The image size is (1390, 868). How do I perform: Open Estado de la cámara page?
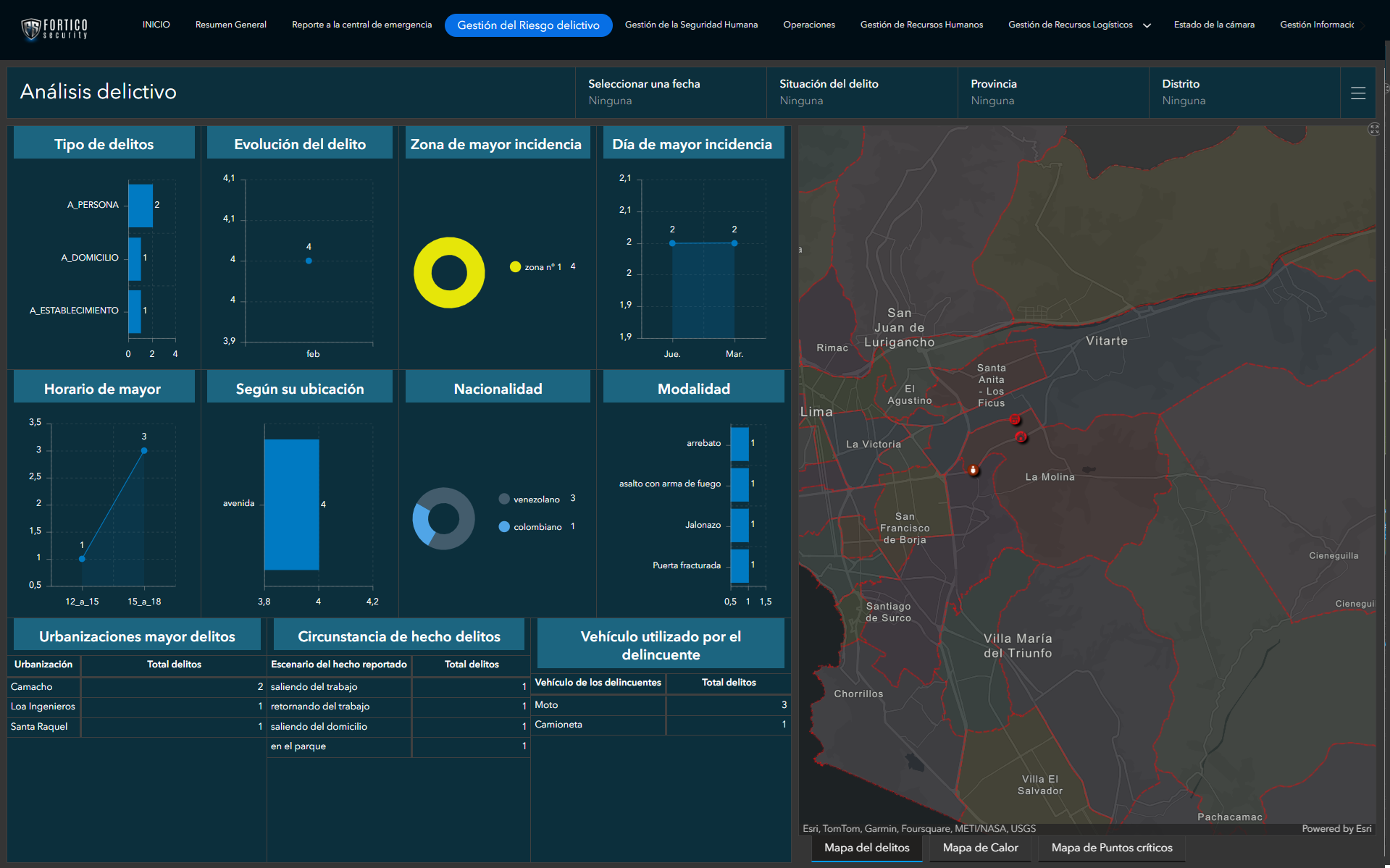click(x=1214, y=25)
